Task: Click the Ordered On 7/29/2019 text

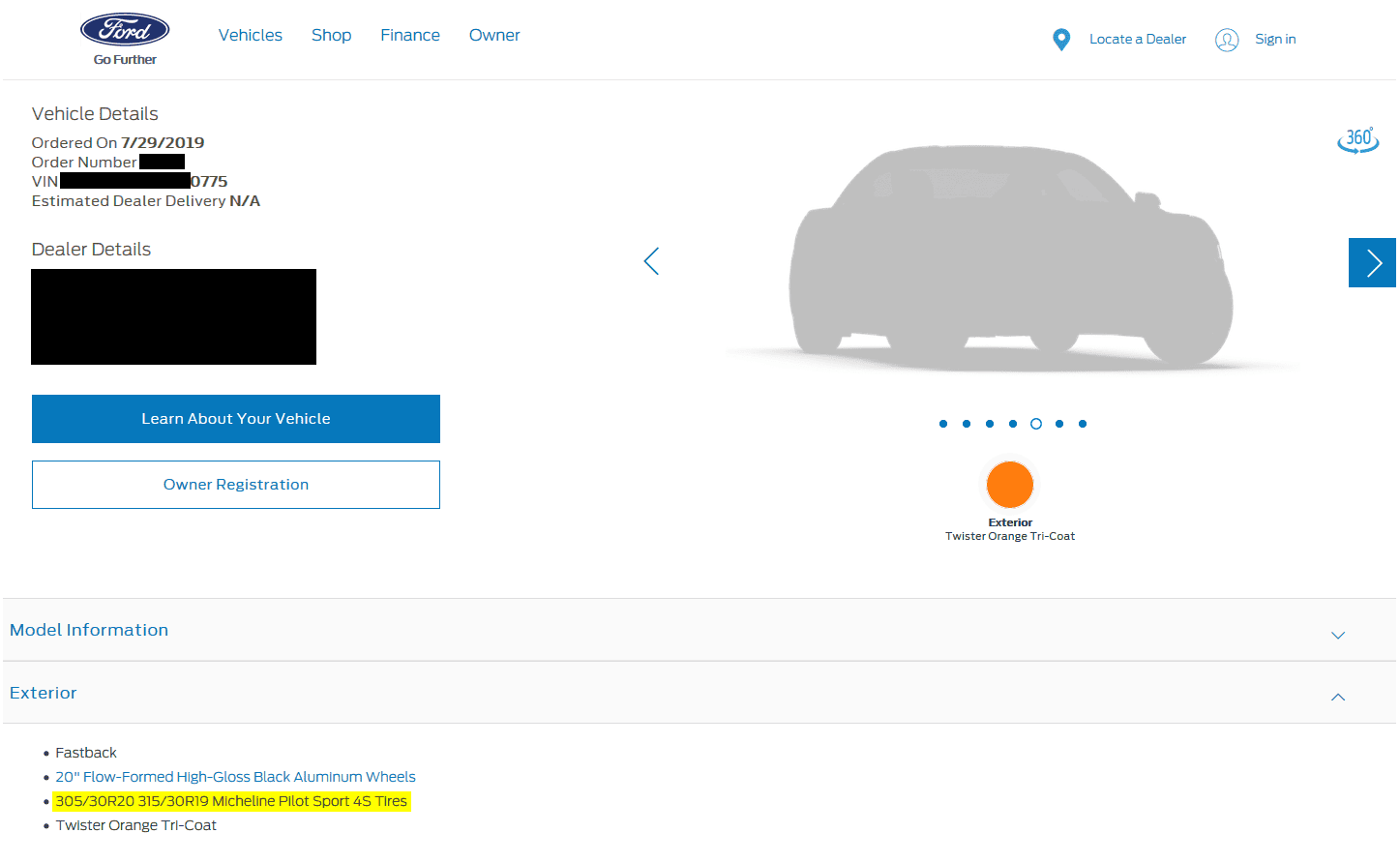Action: pos(118,143)
